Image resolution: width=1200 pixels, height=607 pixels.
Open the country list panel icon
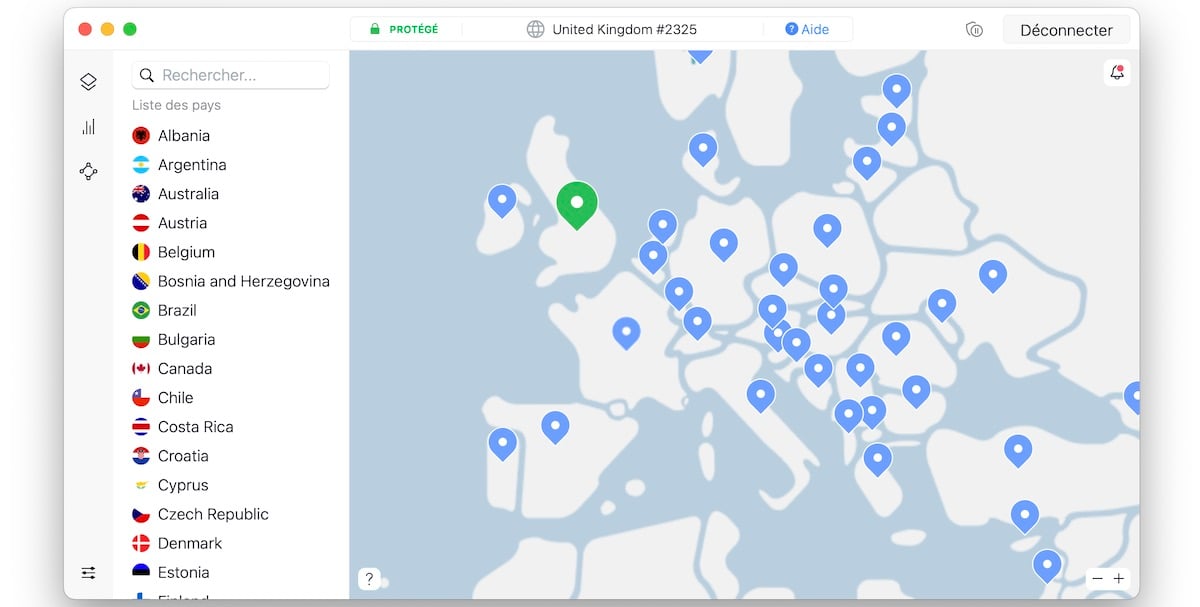click(88, 81)
